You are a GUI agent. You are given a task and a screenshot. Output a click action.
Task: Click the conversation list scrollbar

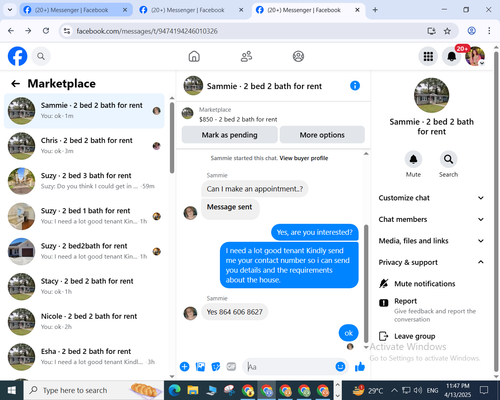[x=172, y=138]
